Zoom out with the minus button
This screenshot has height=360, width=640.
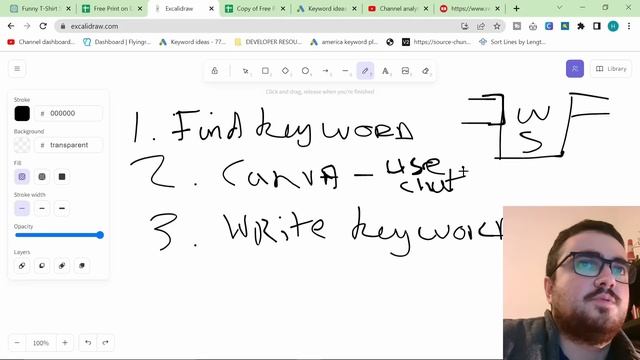(x=17, y=343)
